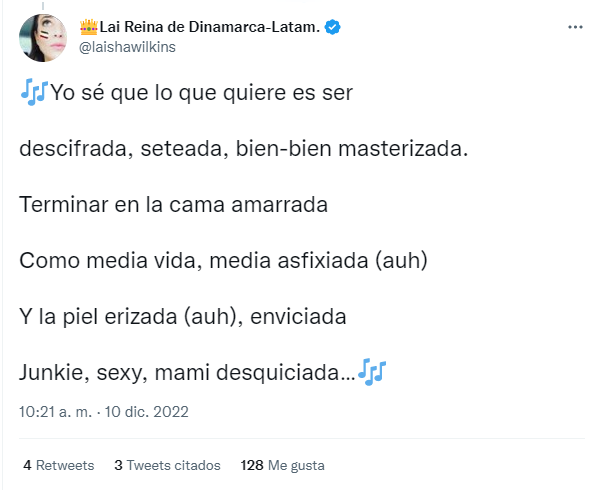601x490 pixels.
Task: Click the line "Y la piel erizada (auh), enviciada"
Action: click(182, 317)
